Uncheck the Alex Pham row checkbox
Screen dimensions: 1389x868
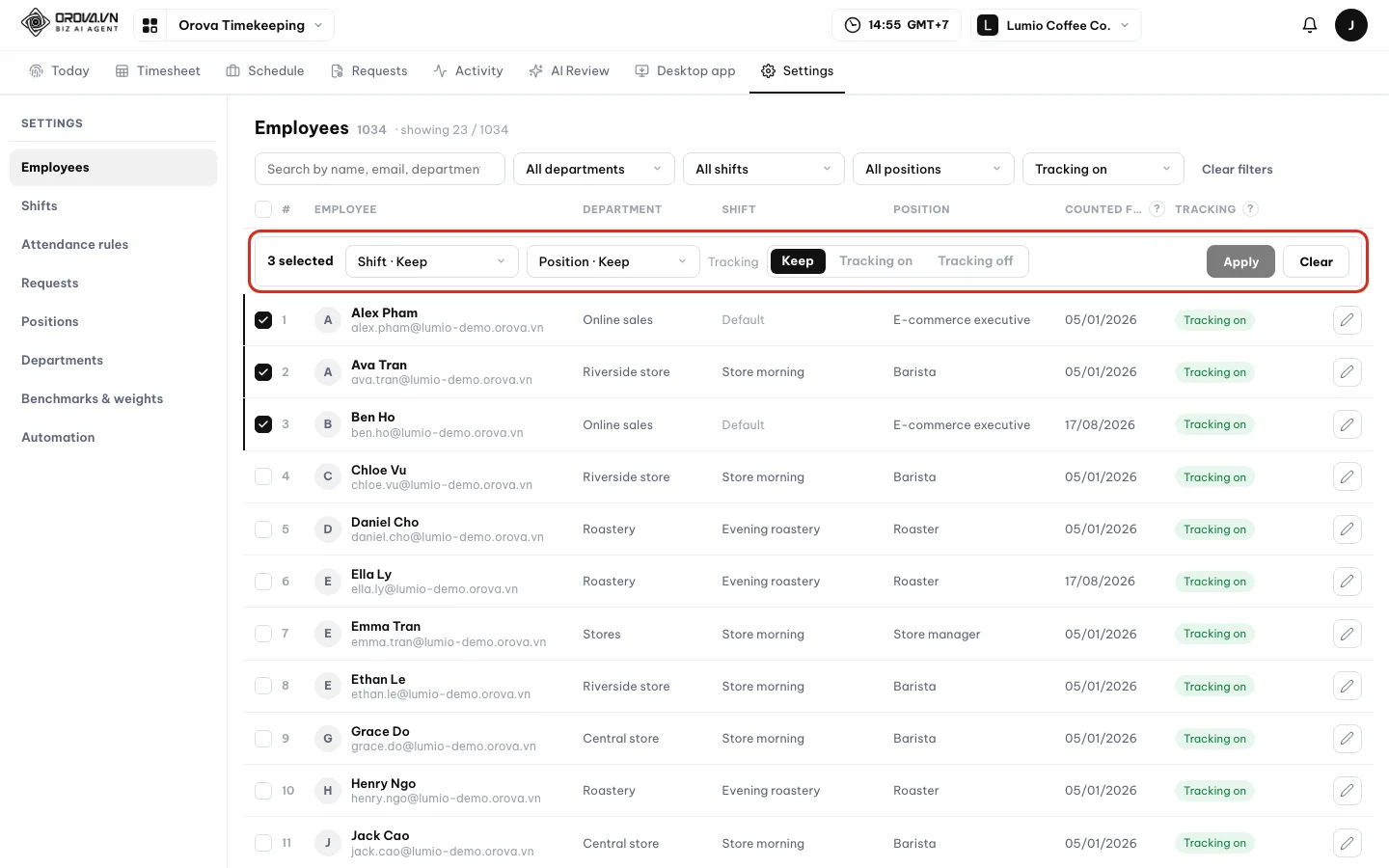point(263,320)
